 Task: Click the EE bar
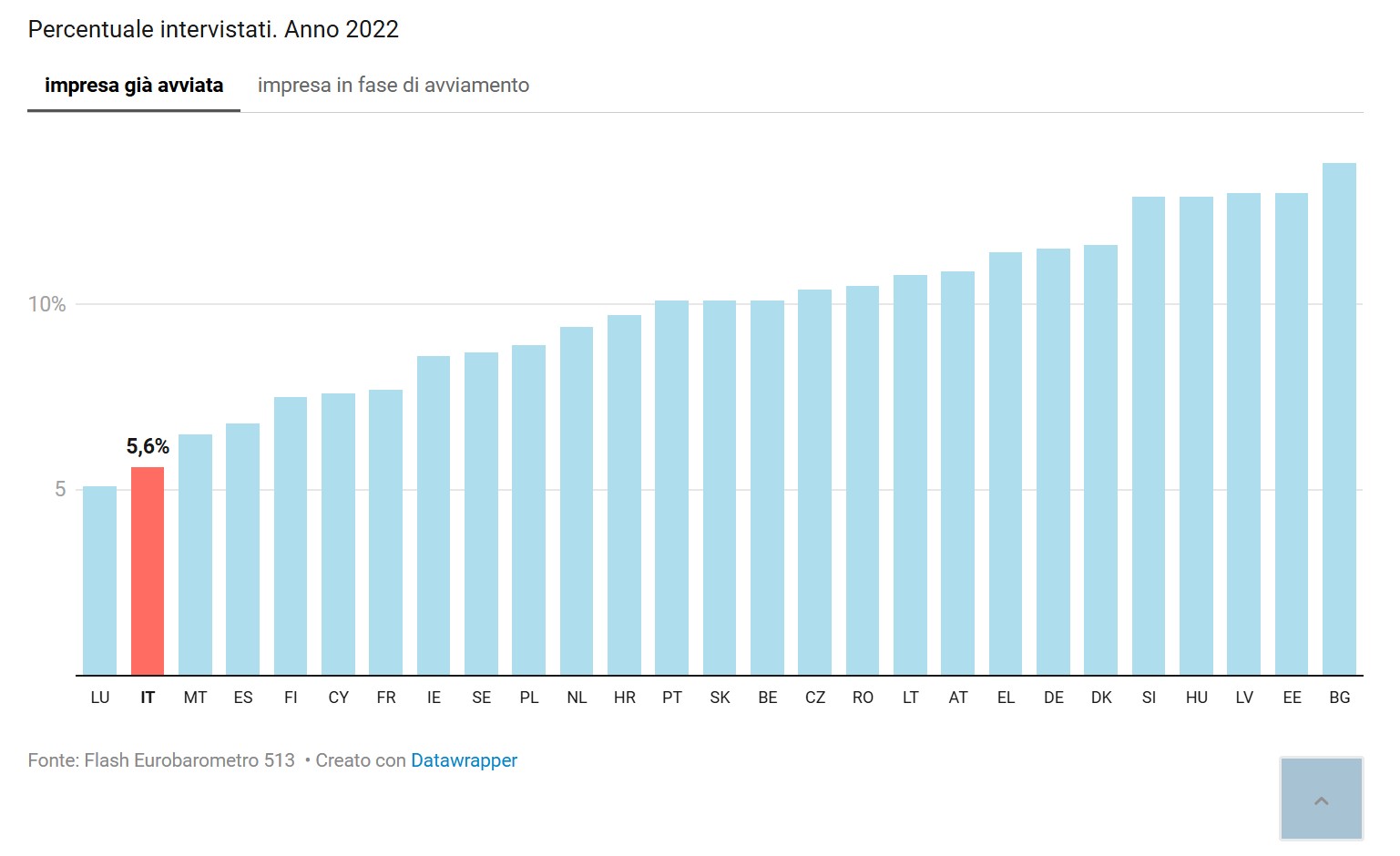coord(1292,434)
